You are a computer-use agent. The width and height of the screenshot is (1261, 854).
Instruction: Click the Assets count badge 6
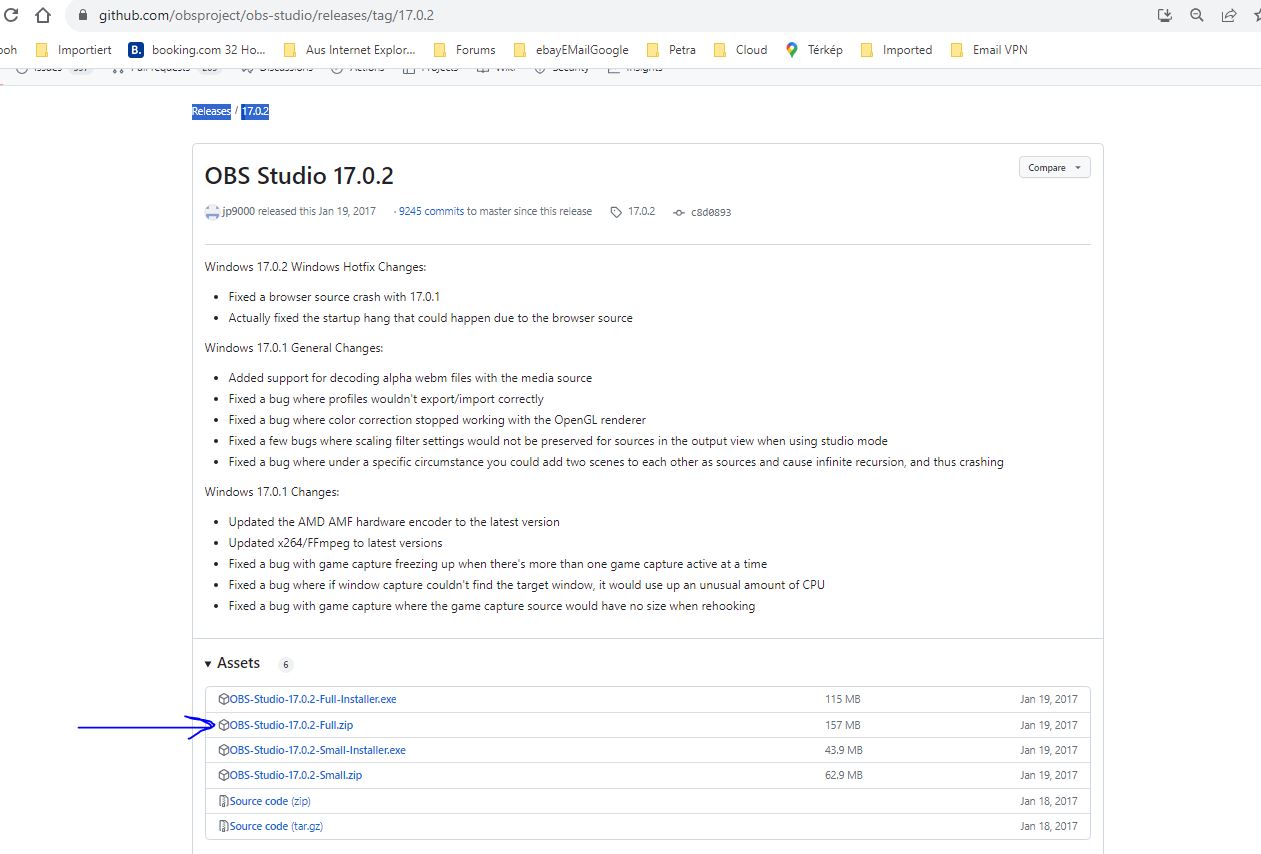285,664
